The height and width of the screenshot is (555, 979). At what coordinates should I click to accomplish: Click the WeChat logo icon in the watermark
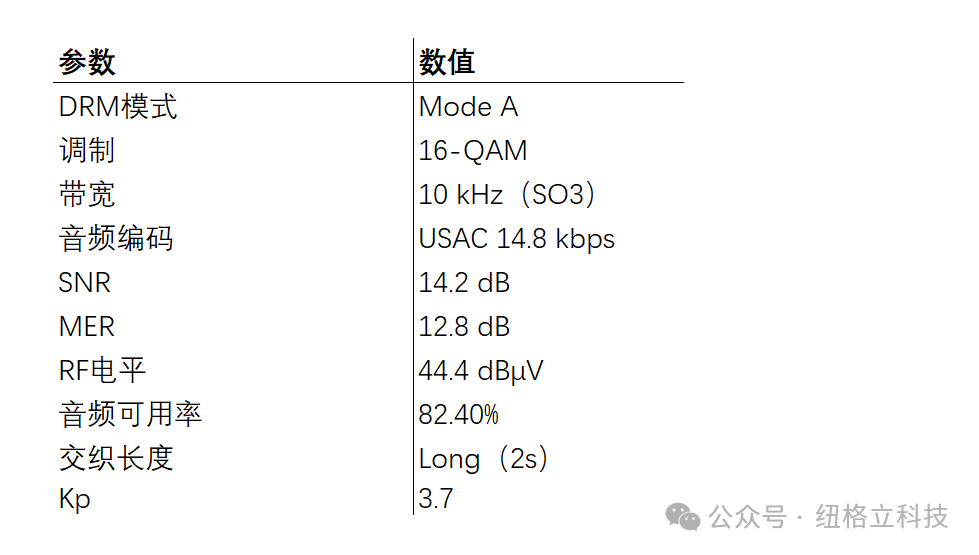coord(685,517)
